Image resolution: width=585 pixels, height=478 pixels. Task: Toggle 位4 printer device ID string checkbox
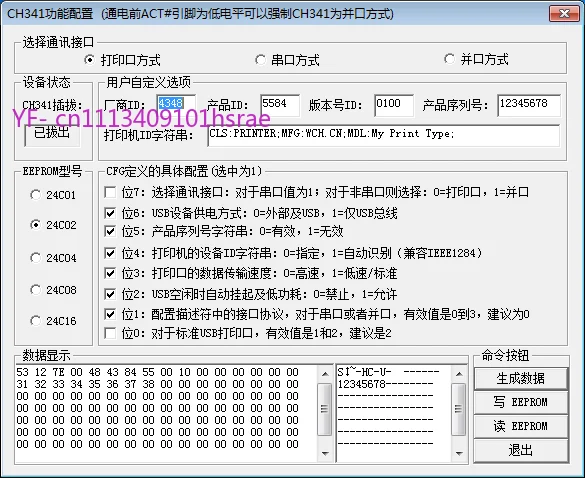tap(110, 253)
